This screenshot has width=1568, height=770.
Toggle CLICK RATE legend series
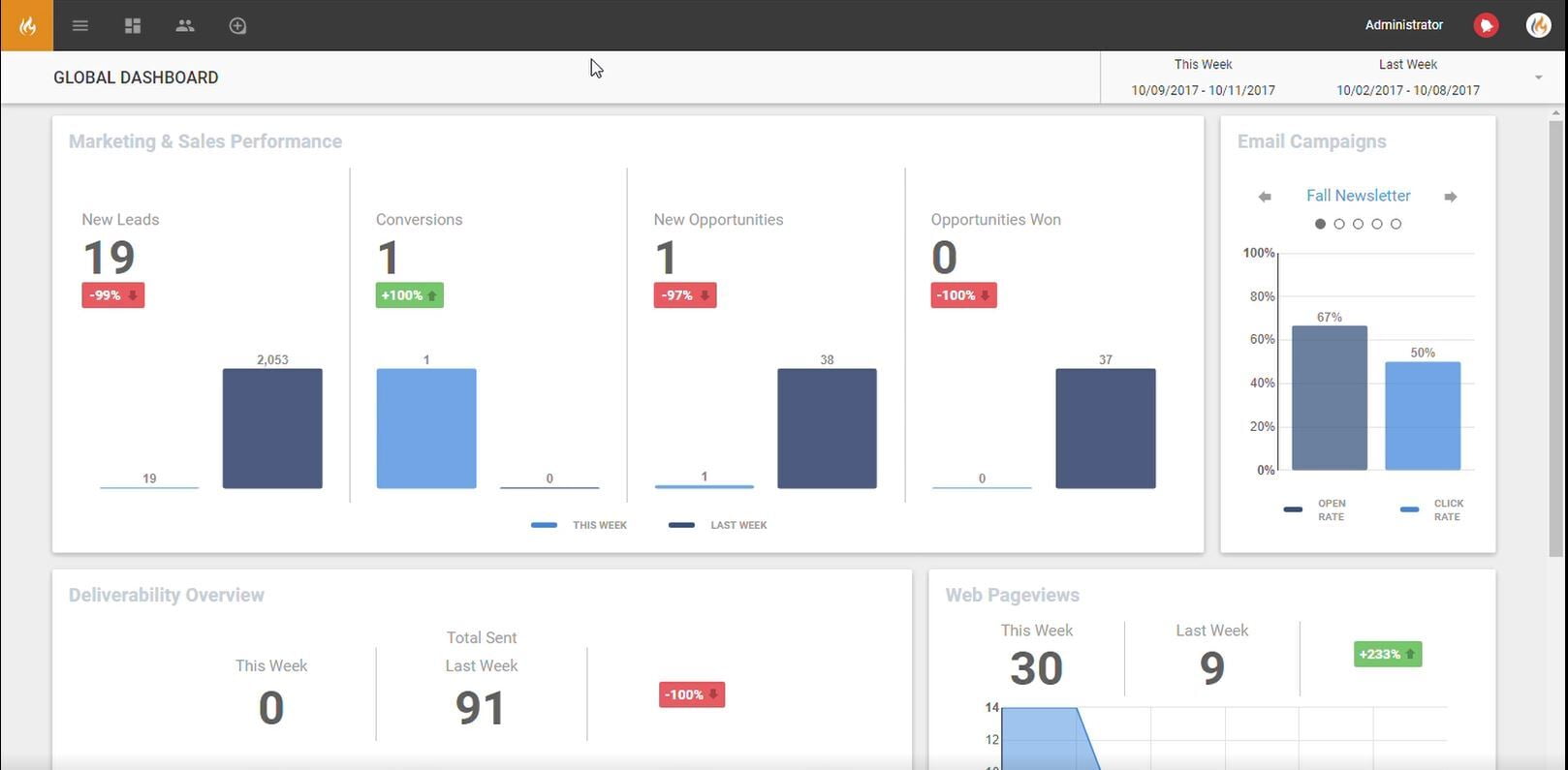(1433, 510)
